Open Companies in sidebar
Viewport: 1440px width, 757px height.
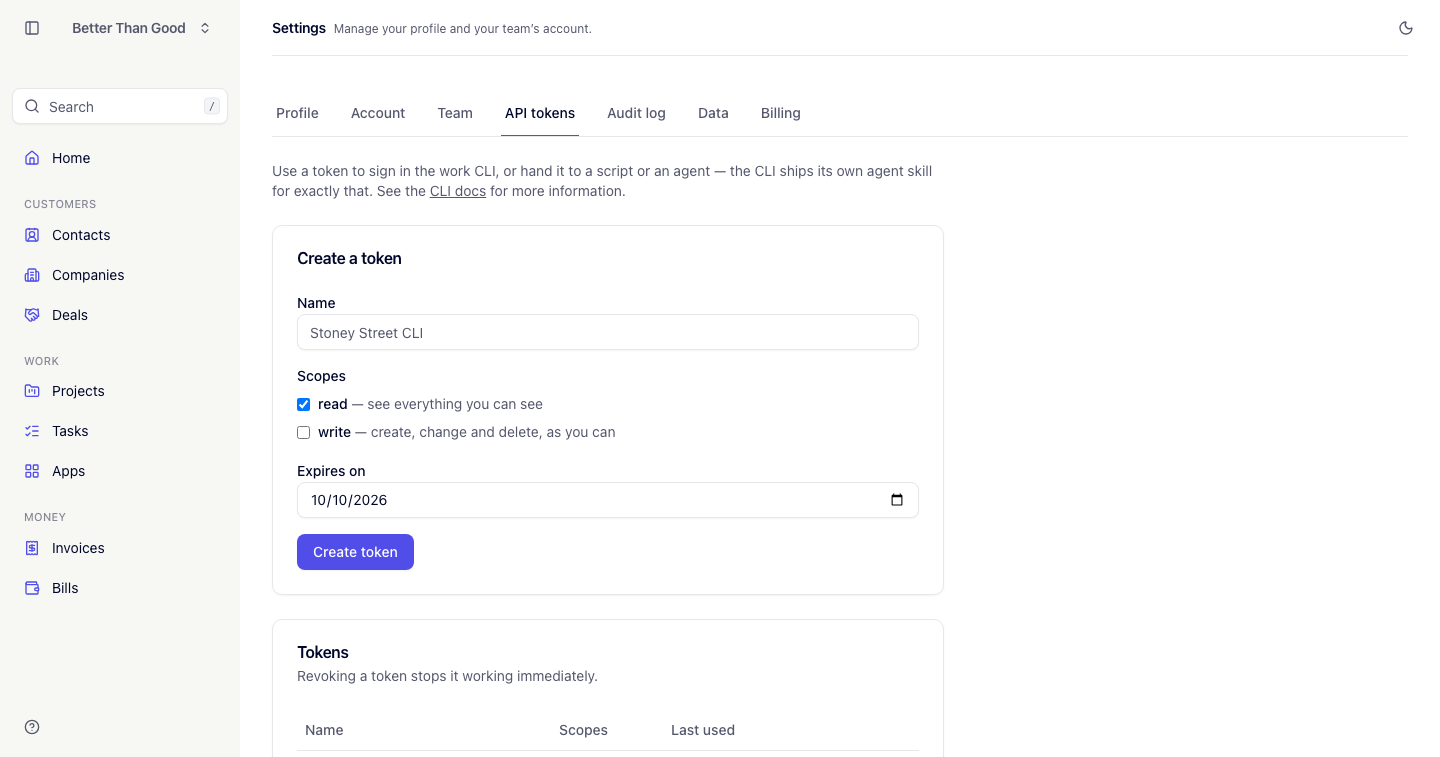(120, 275)
